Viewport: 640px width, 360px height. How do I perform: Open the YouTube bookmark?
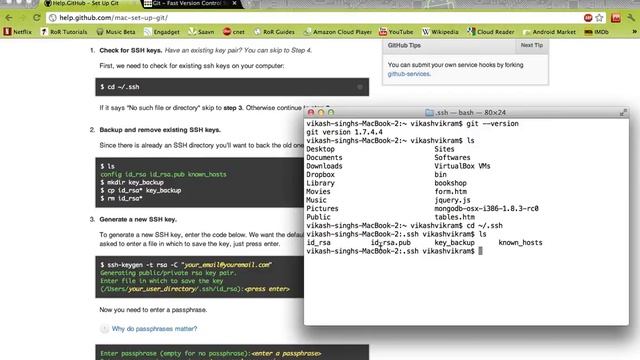coord(396,32)
